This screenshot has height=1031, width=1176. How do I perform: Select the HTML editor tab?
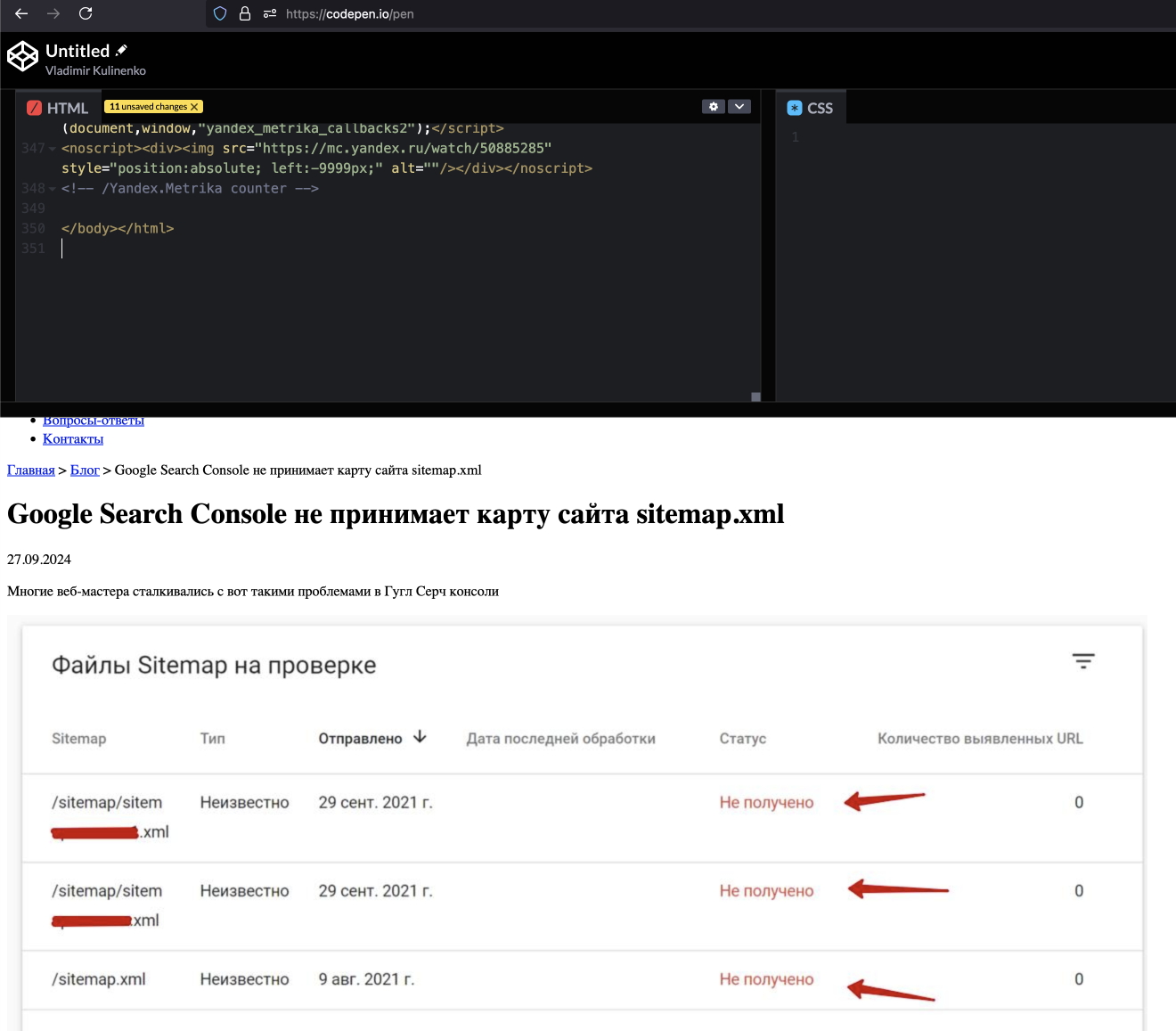point(58,108)
